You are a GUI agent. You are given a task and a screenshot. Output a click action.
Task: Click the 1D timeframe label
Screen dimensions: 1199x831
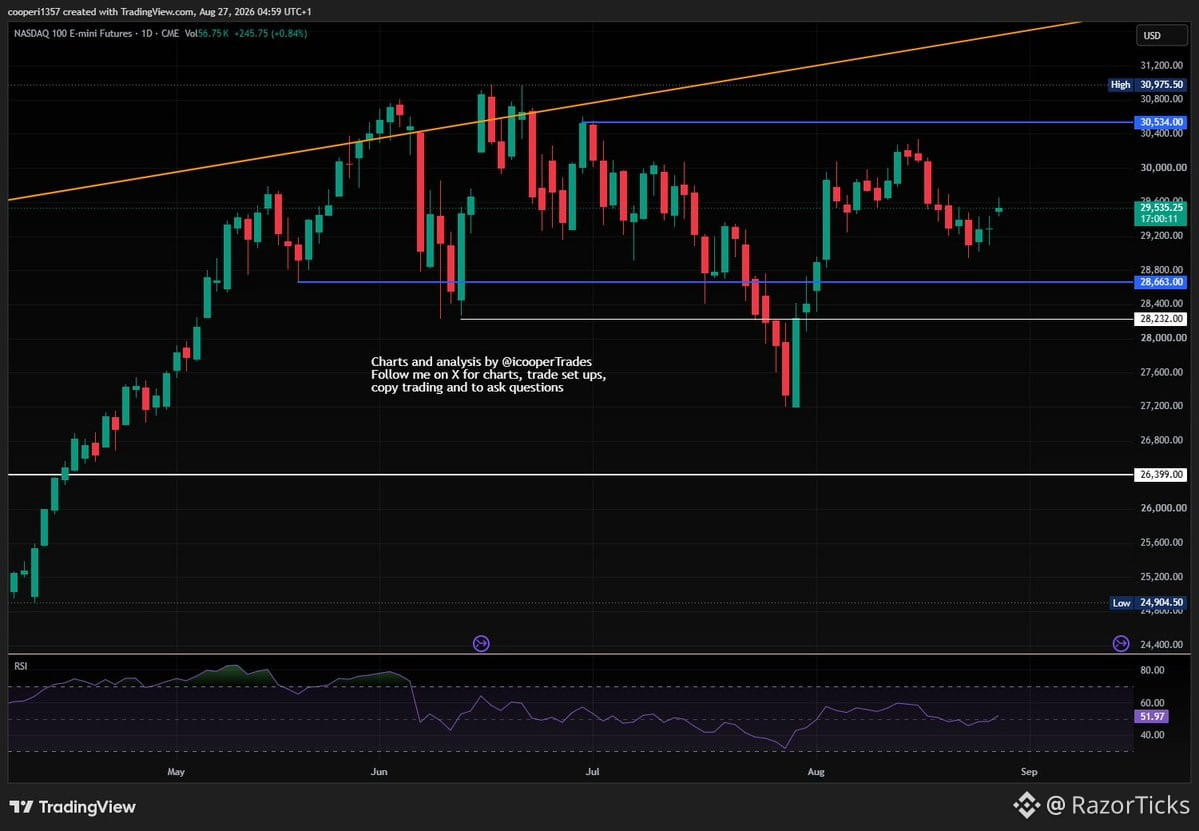[147, 34]
